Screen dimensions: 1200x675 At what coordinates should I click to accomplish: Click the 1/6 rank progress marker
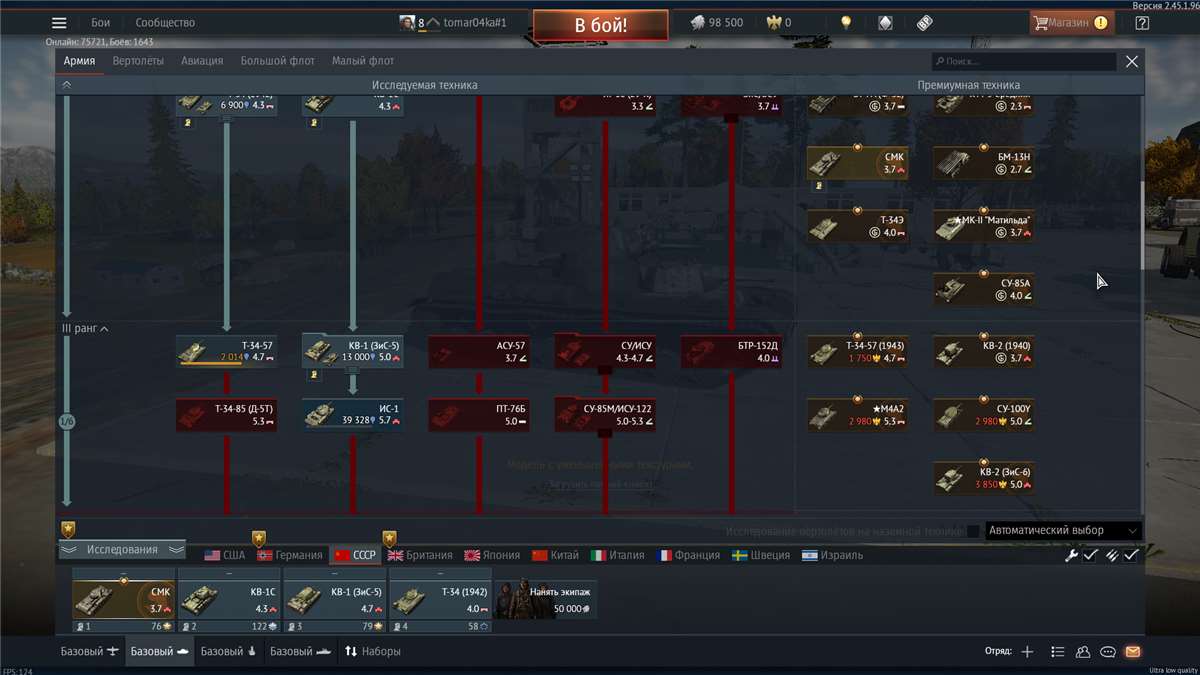pos(67,423)
